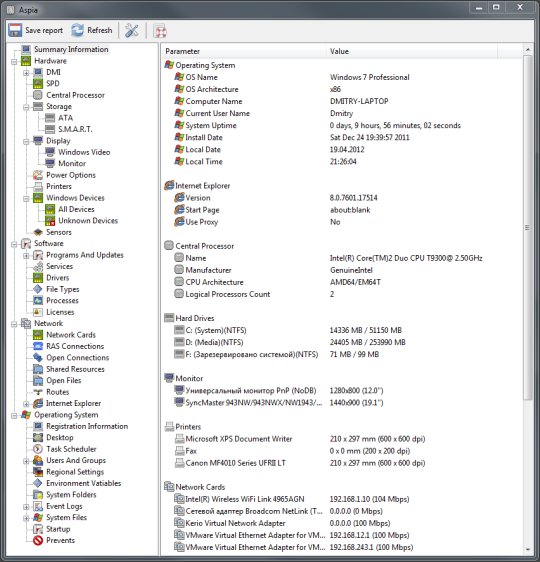This screenshot has width=540, height=562.
Task: Collapse the Operating System tree node
Action: tap(14, 416)
